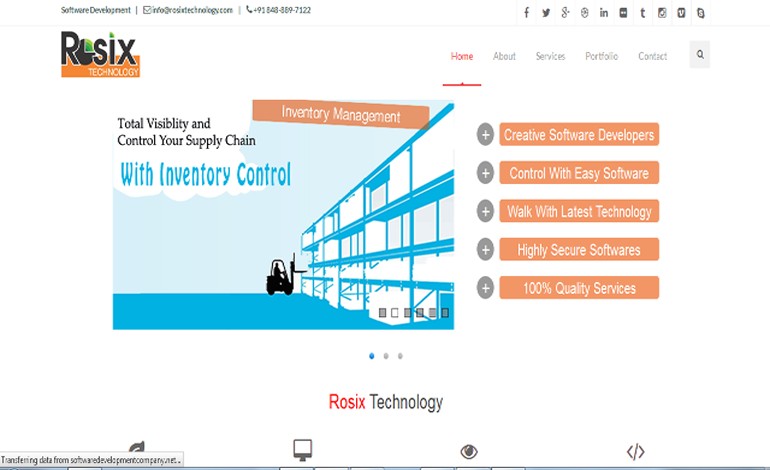Open the Twitter social icon
The width and height of the screenshot is (770, 470).
click(546, 13)
